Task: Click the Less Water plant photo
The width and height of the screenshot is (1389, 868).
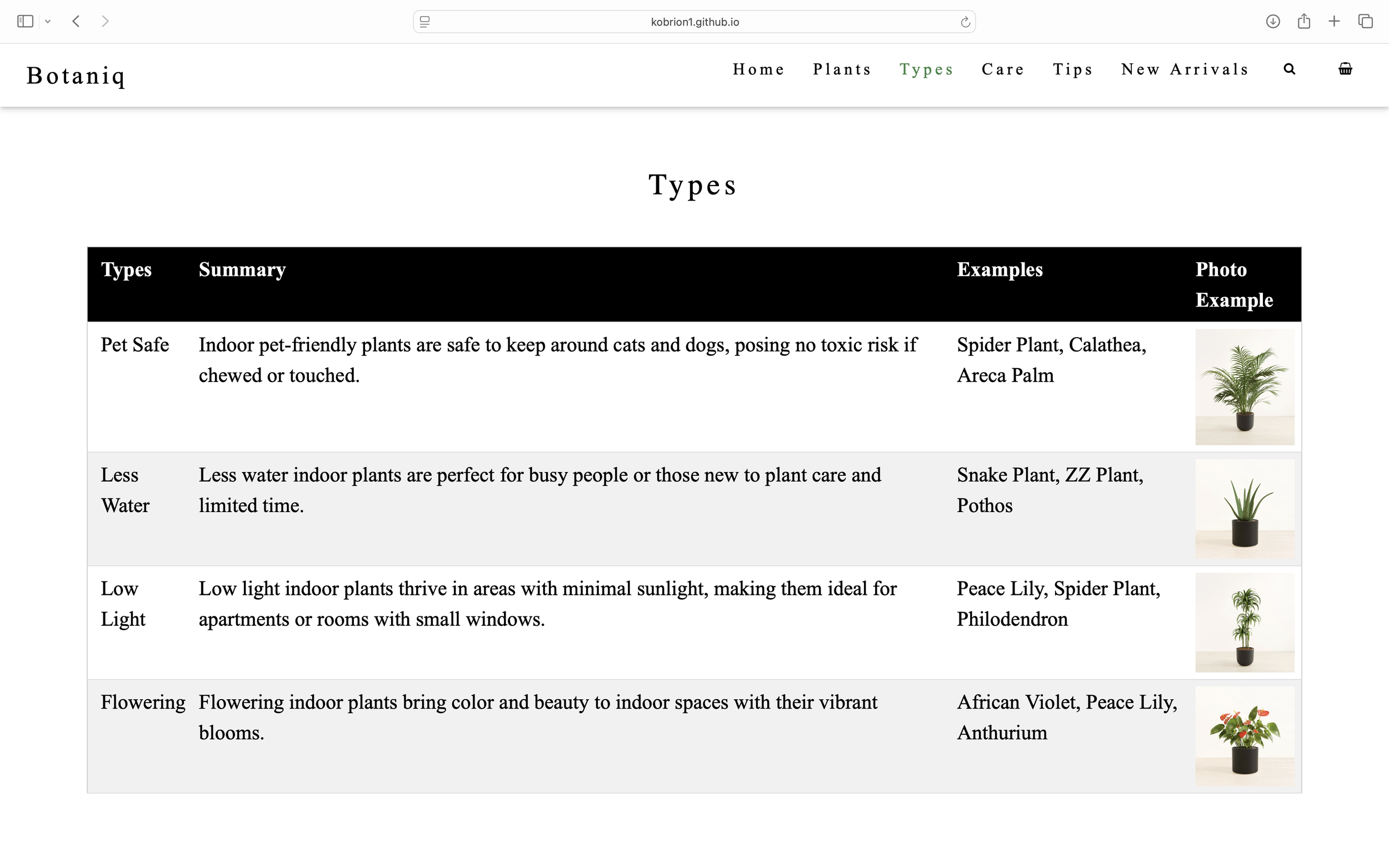Action: pos(1245,509)
